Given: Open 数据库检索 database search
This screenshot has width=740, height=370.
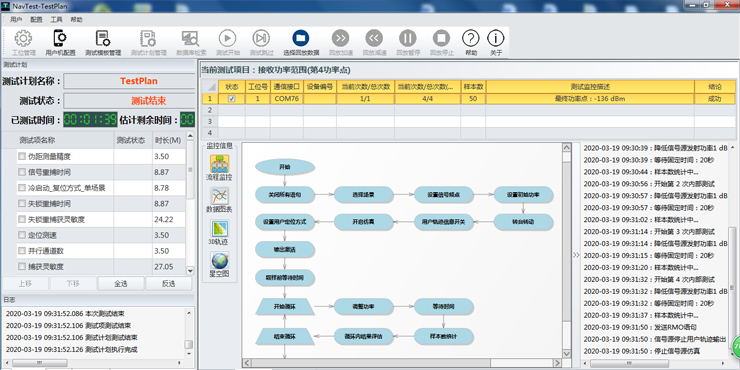Looking at the screenshot, I should (191, 43).
